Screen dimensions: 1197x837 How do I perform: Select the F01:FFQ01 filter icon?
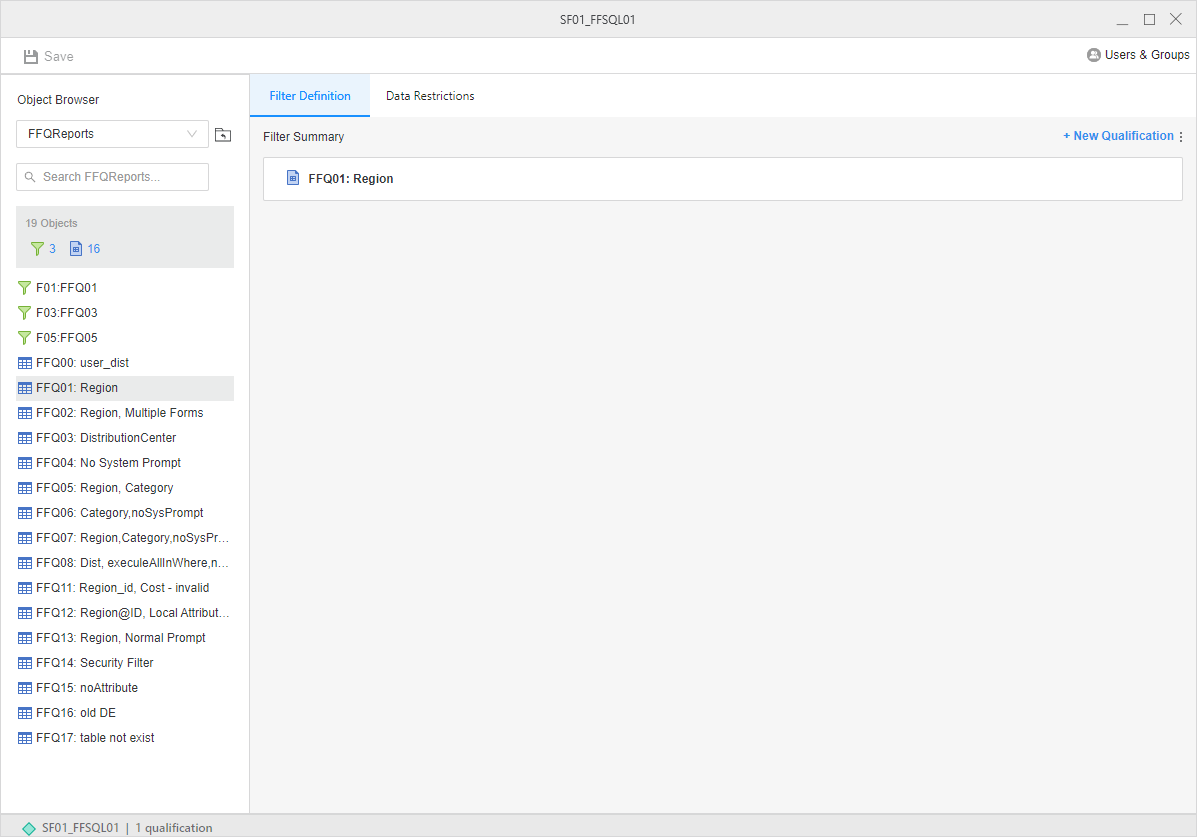click(25, 288)
